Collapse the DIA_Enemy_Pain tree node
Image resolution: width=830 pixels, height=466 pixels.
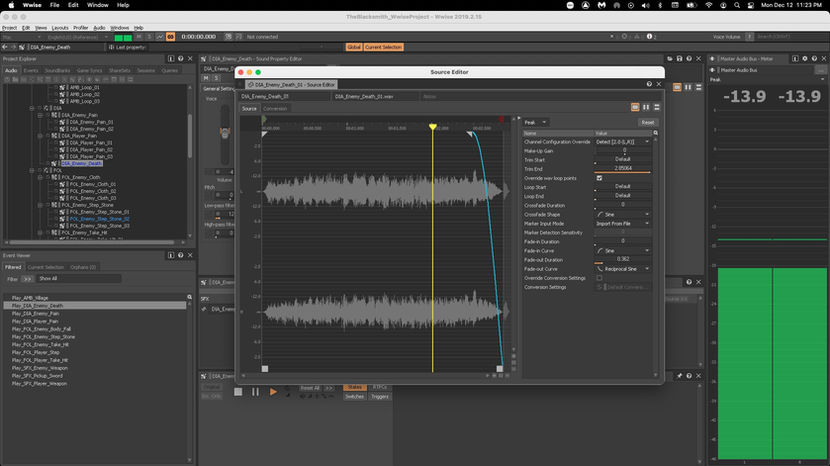pyautogui.click(x=40, y=115)
